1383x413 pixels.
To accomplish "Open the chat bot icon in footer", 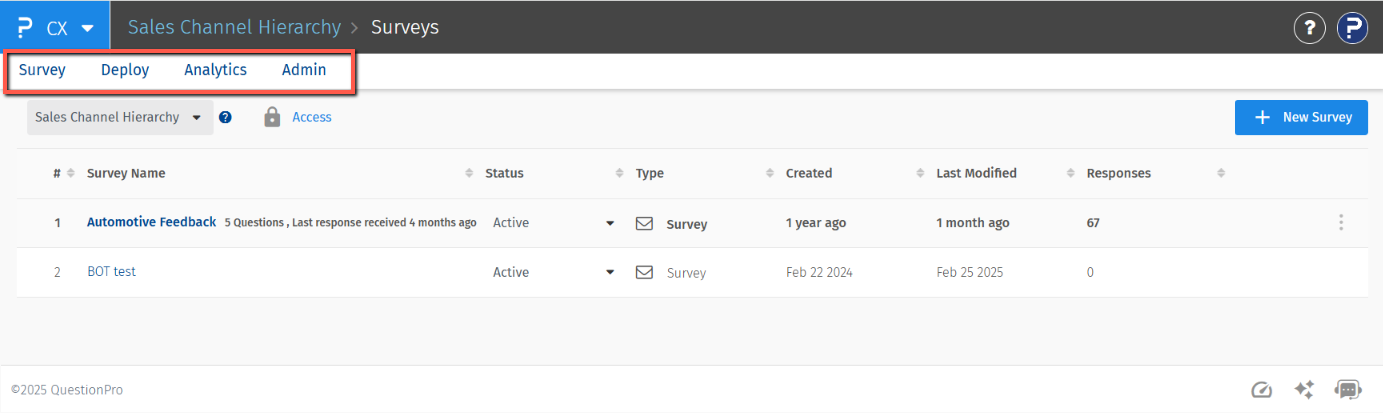I will [x=1348, y=390].
